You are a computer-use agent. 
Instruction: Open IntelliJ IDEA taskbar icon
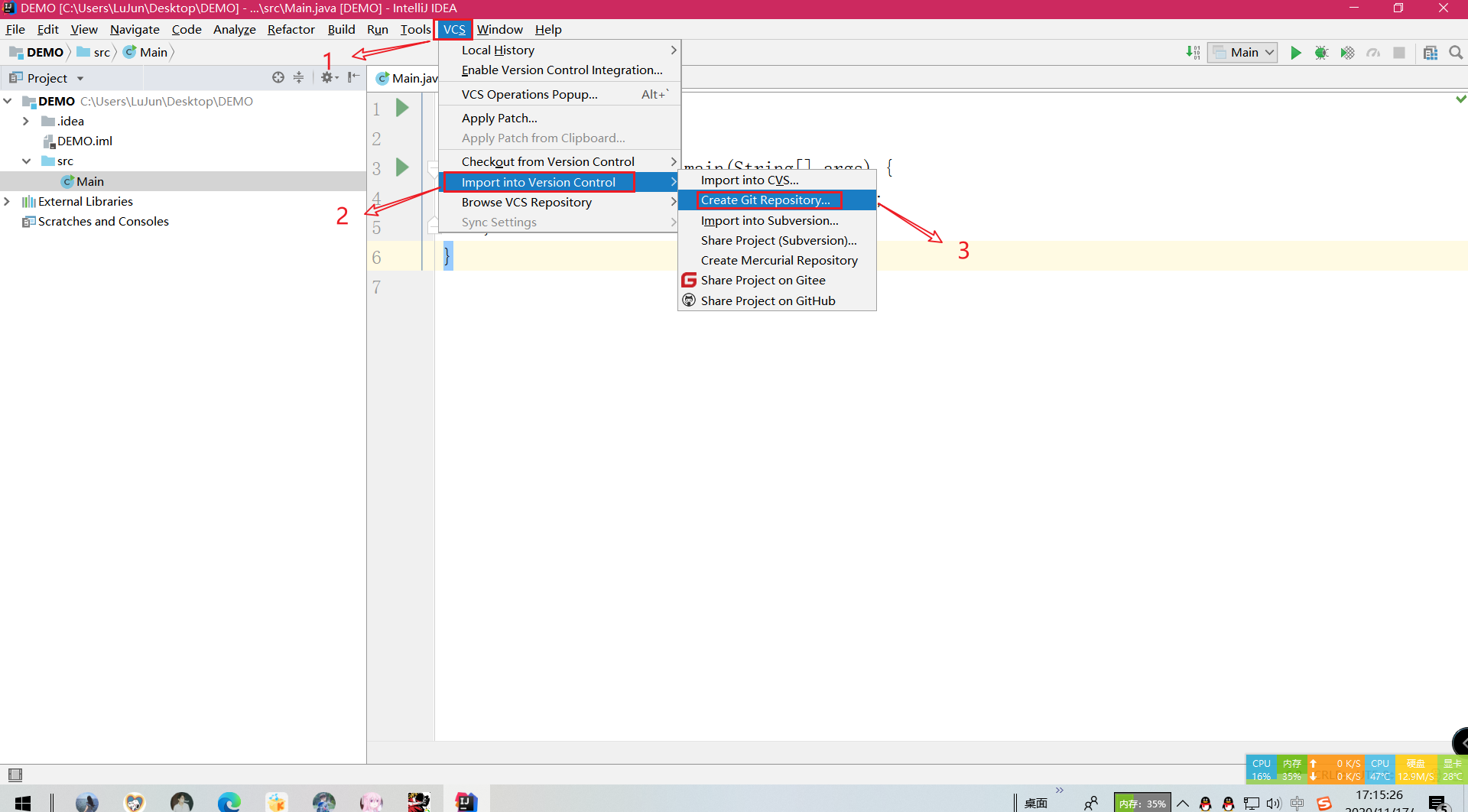pyautogui.click(x=466, y=801)
